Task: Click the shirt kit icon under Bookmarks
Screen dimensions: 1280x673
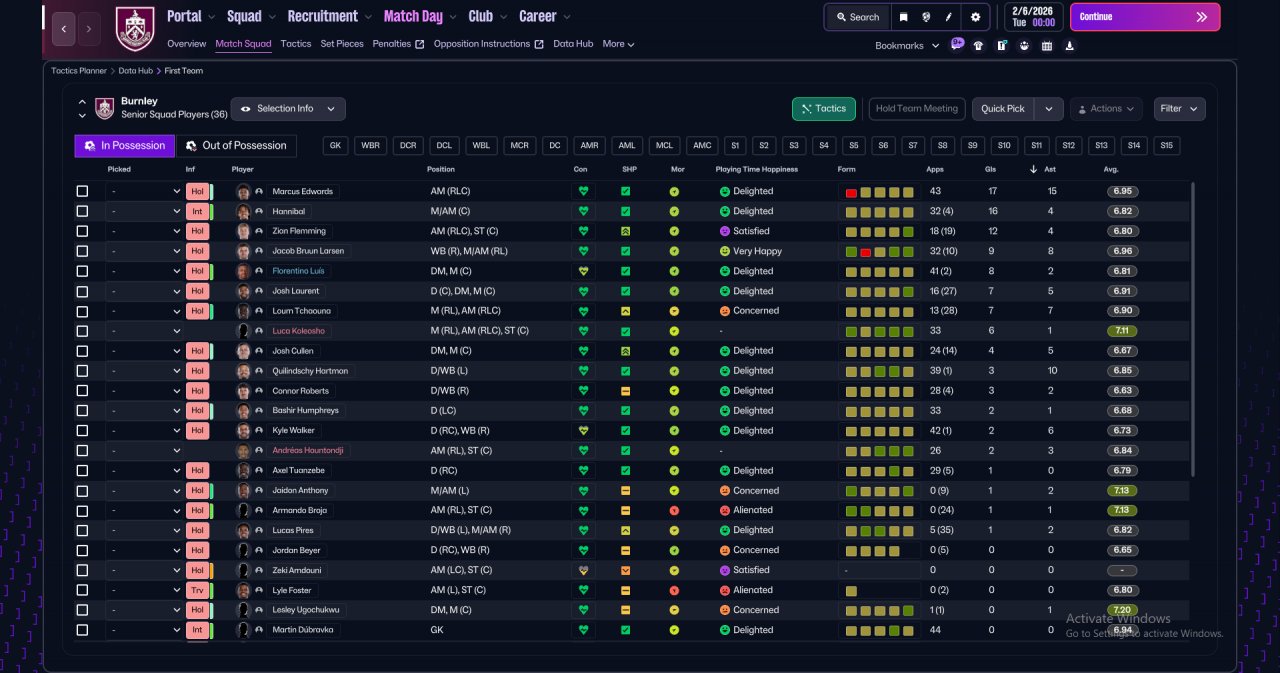Action: 978,45
